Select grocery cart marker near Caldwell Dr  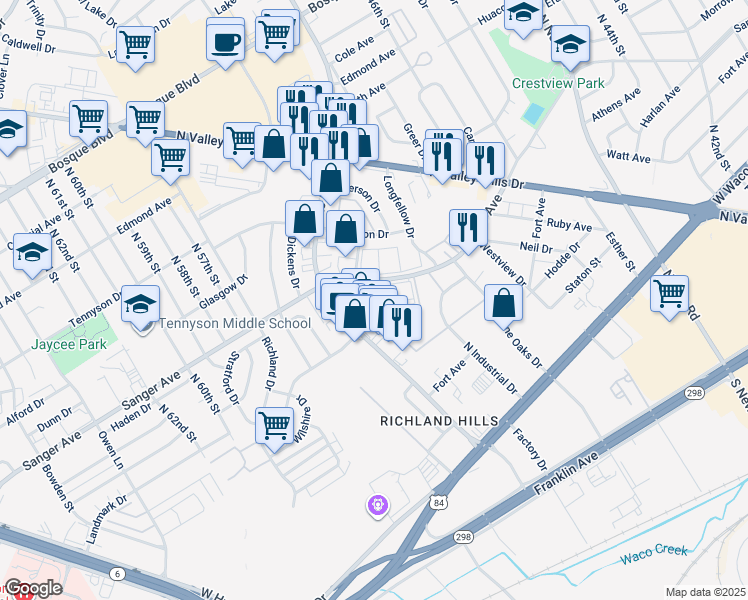pos(135,45)
